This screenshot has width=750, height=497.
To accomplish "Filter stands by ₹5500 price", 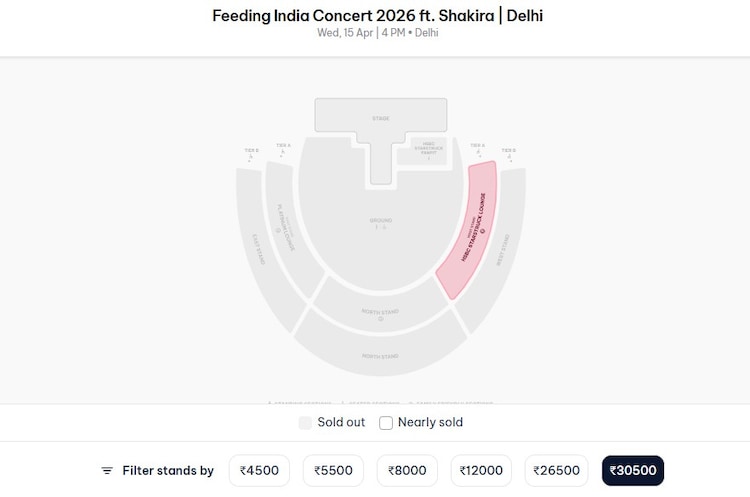I will click(x=333, y=470).
